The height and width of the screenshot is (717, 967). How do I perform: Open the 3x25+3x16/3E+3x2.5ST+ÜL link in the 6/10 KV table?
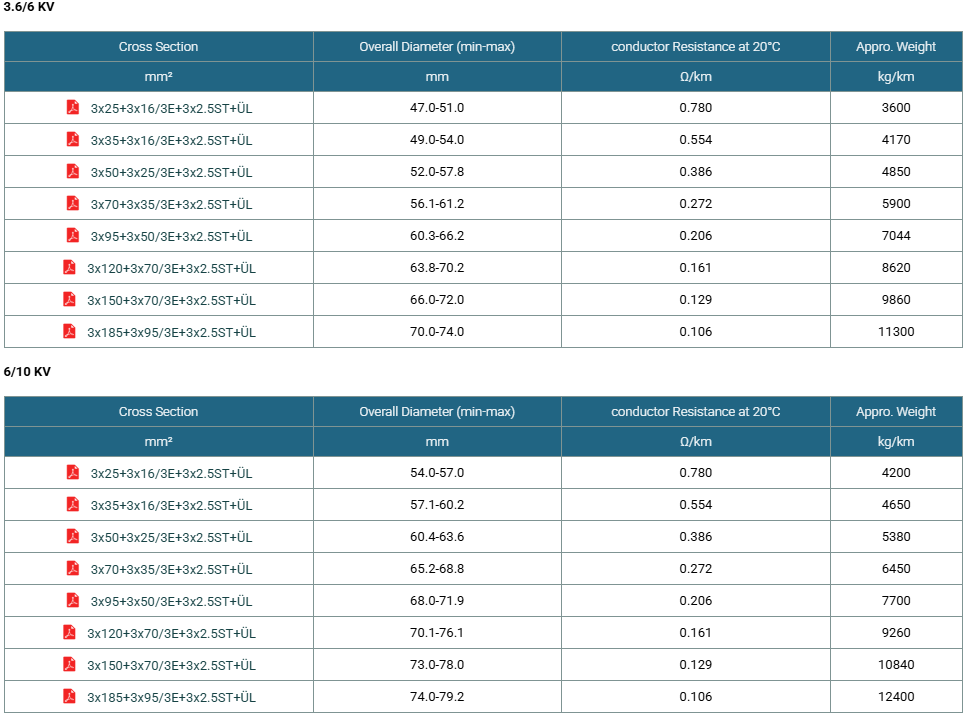pyautogui.click(x=171, y=473)
